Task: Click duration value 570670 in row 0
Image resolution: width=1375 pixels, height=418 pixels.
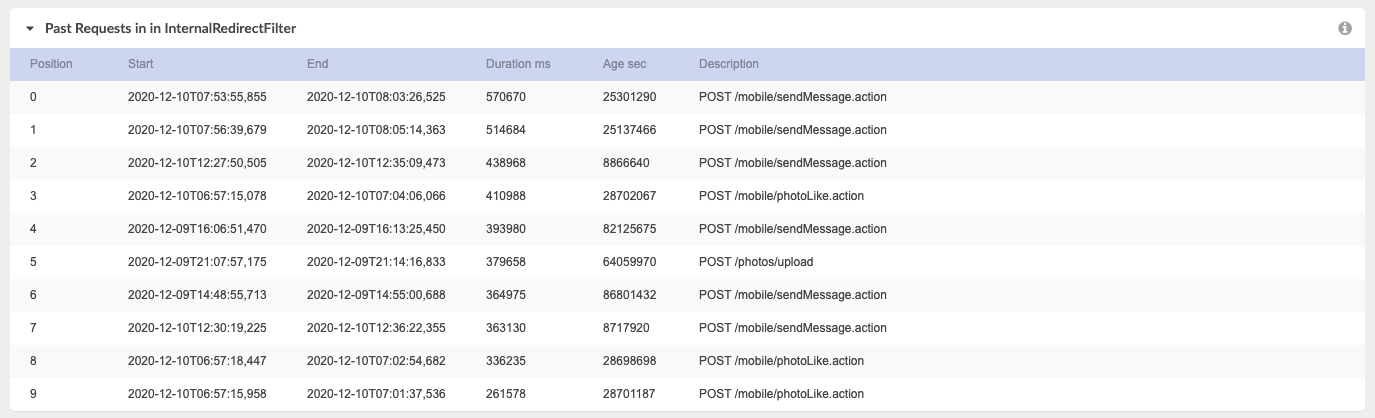Action: pyautogui.click(x=506, y=97)
